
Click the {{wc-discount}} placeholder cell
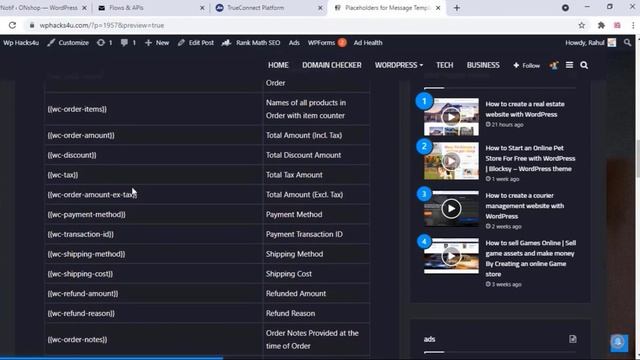coord(153,155)
